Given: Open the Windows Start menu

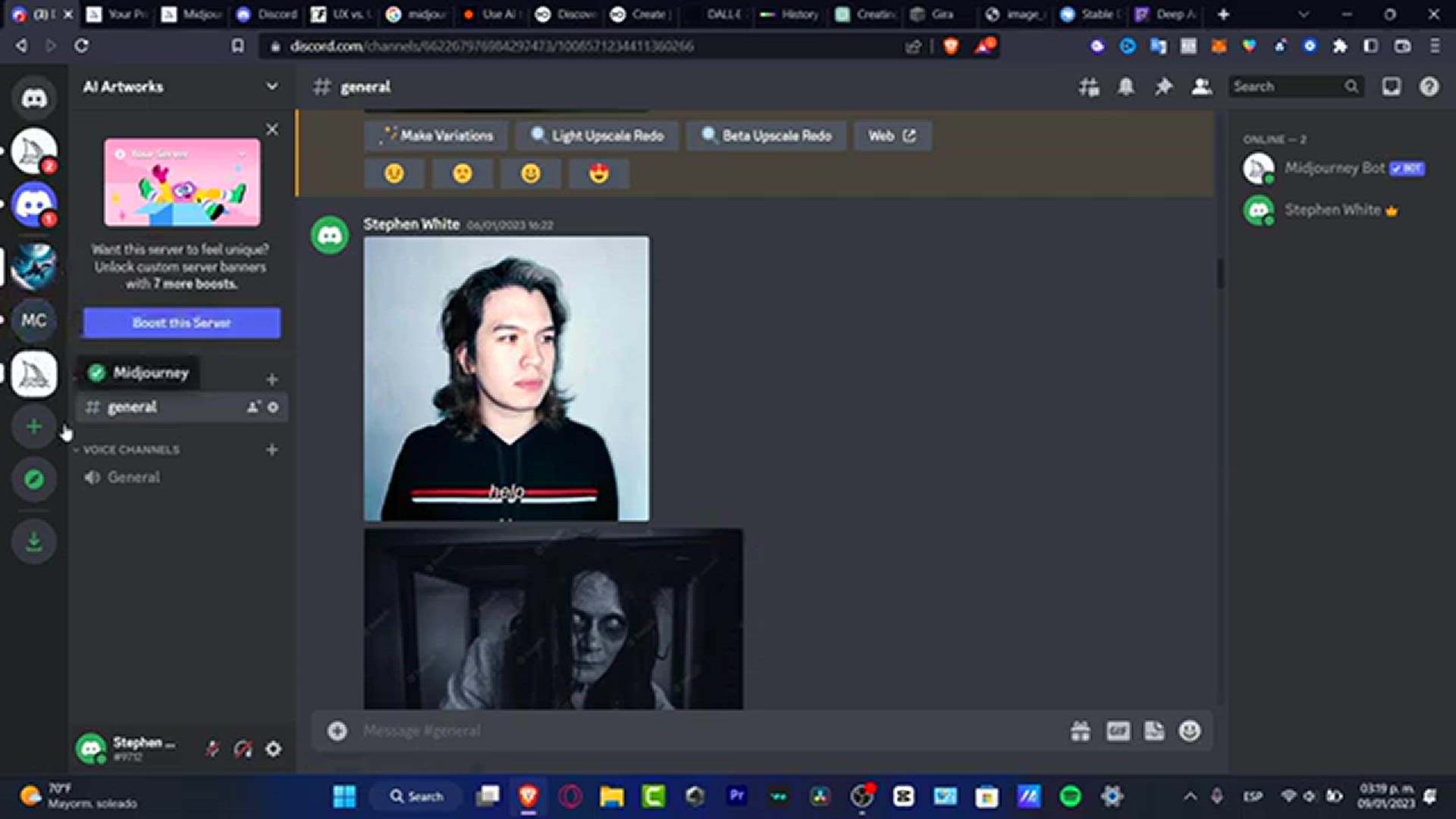Looking at the screenshot, I should click(344, 796).
